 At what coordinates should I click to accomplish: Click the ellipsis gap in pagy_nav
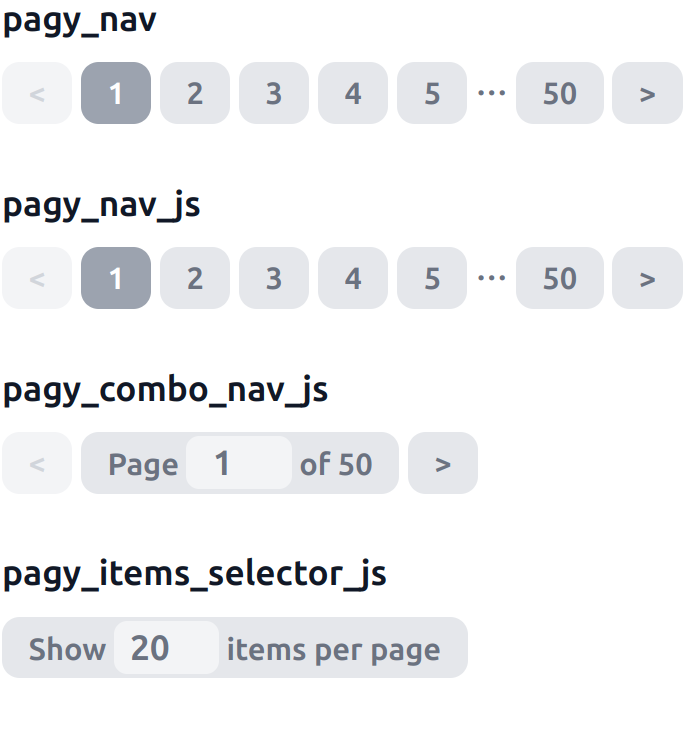[x=491, y=93]
